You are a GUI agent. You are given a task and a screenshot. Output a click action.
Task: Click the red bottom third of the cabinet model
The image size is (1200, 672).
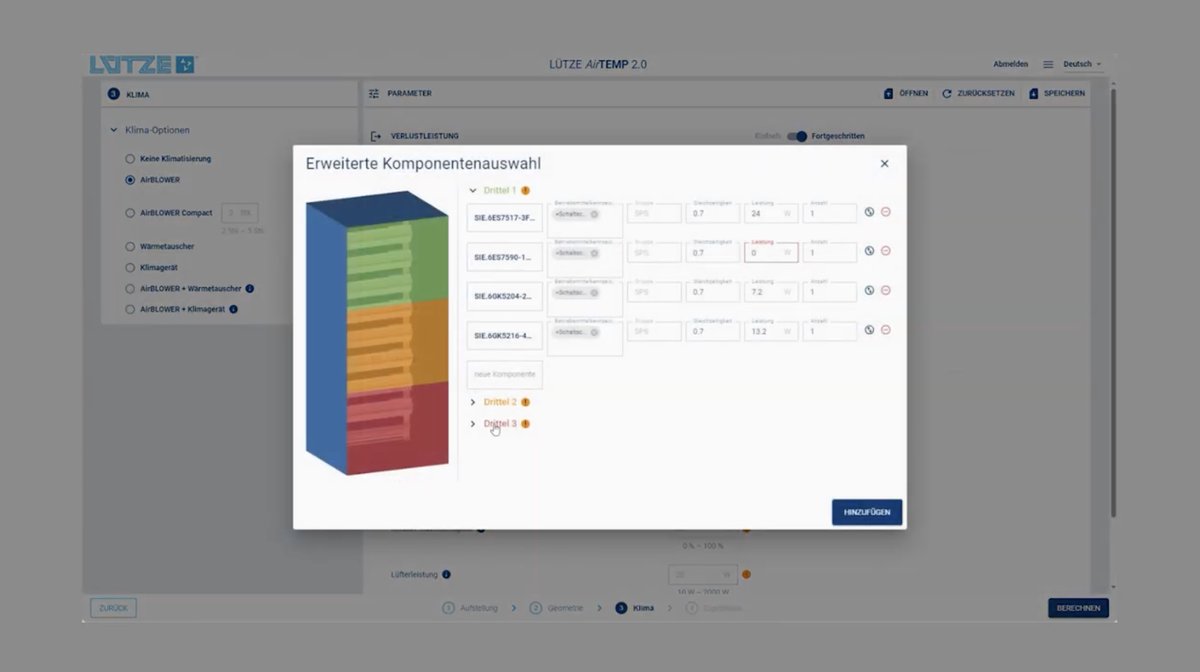pyautogui.click(x=398, y=430)
